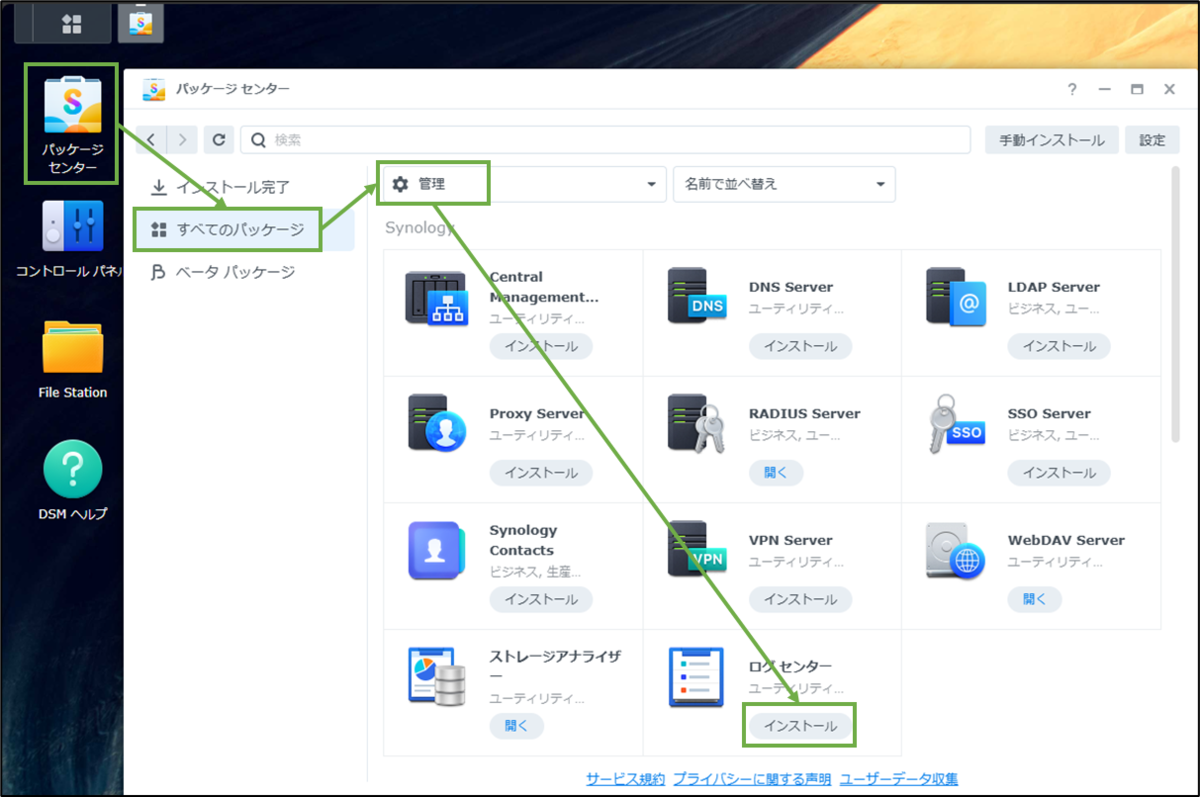Click the Proxy Server package icon
The height and width of the screenshot is (797, 1200).
tap(436, 424)
